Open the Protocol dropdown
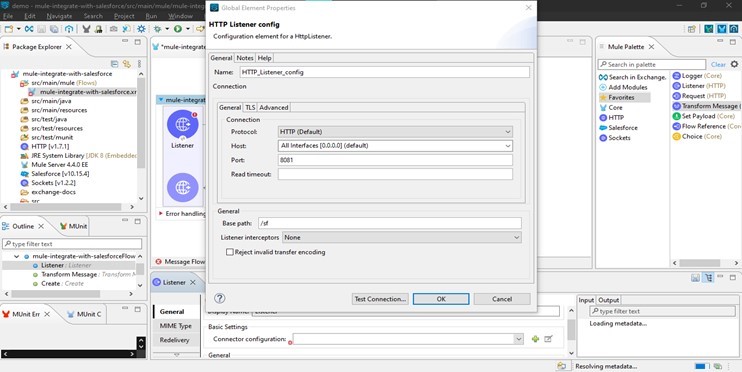Screen dimensions: 742x372 pyautogui.click(x=395, y=132)
